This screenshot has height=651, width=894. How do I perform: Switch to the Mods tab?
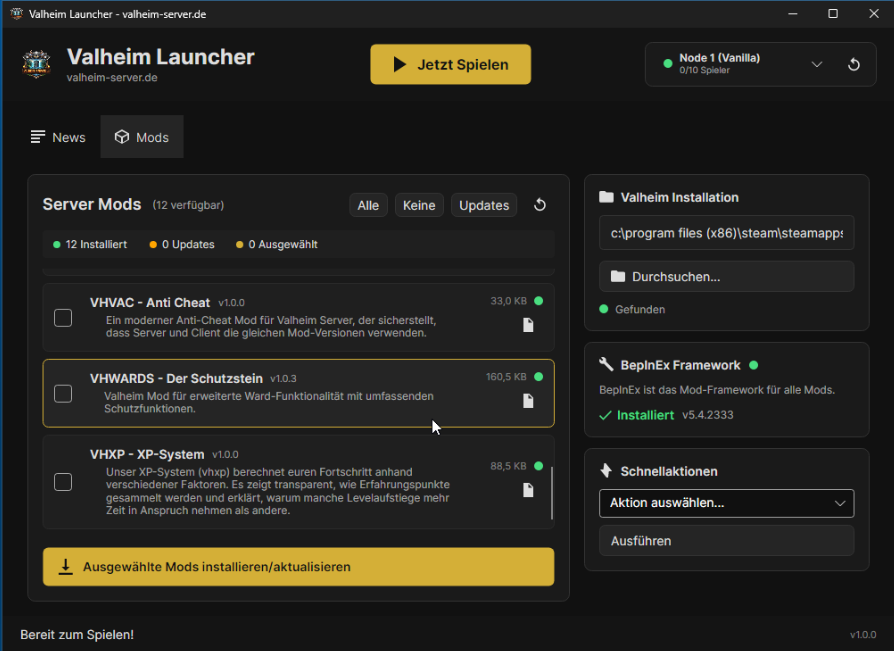pos(141,137)
